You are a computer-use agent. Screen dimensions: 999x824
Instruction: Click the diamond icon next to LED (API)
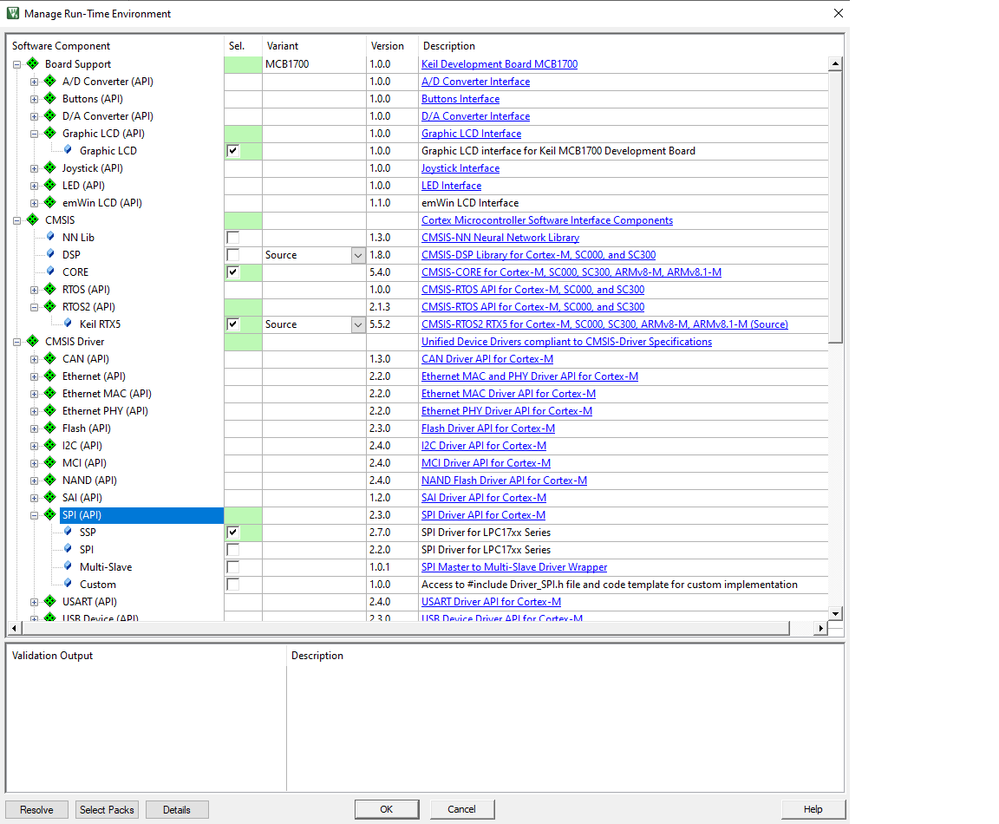[x=50, y=185]
